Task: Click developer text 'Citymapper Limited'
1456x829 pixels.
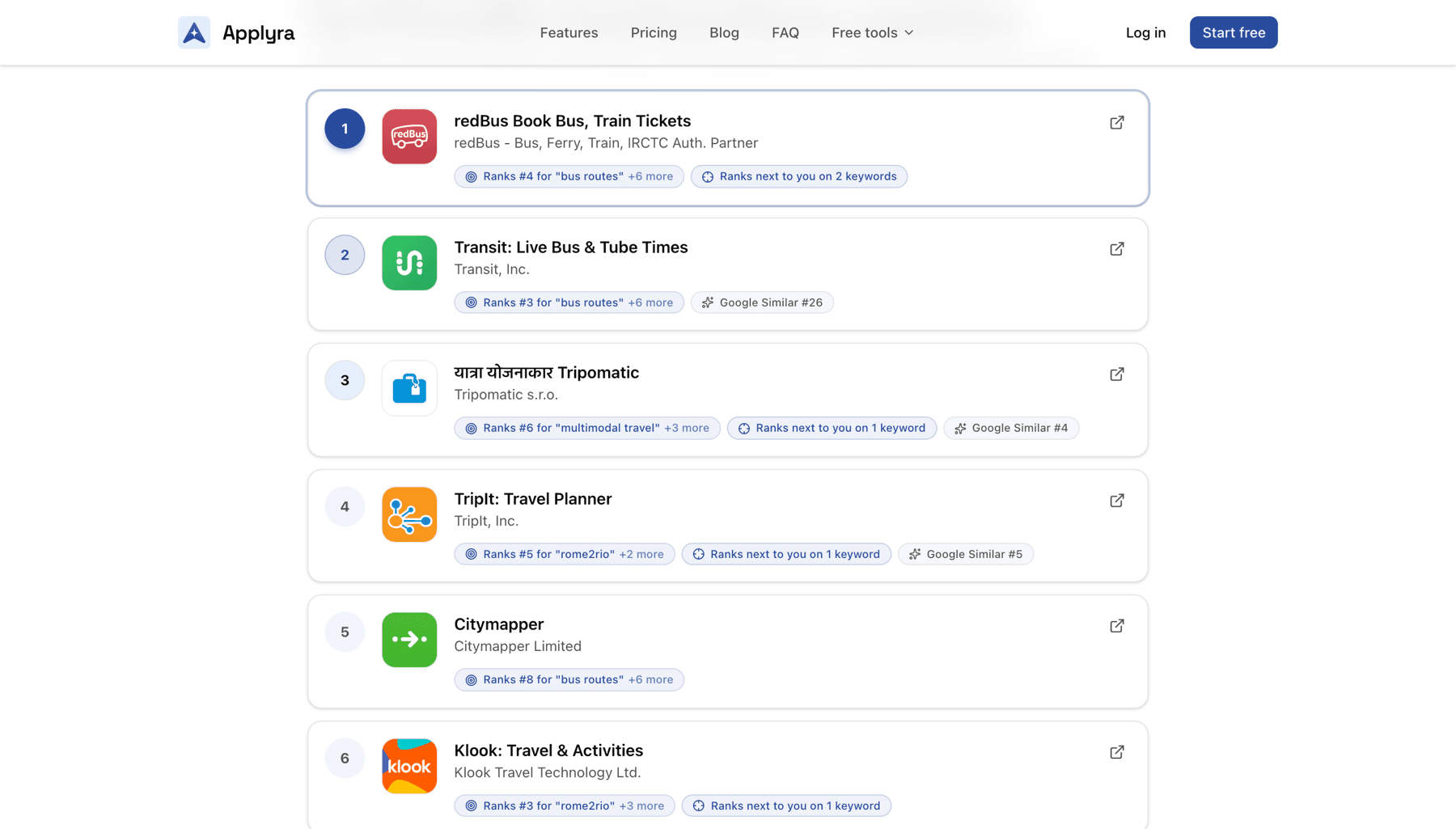Action: (518, 646)
